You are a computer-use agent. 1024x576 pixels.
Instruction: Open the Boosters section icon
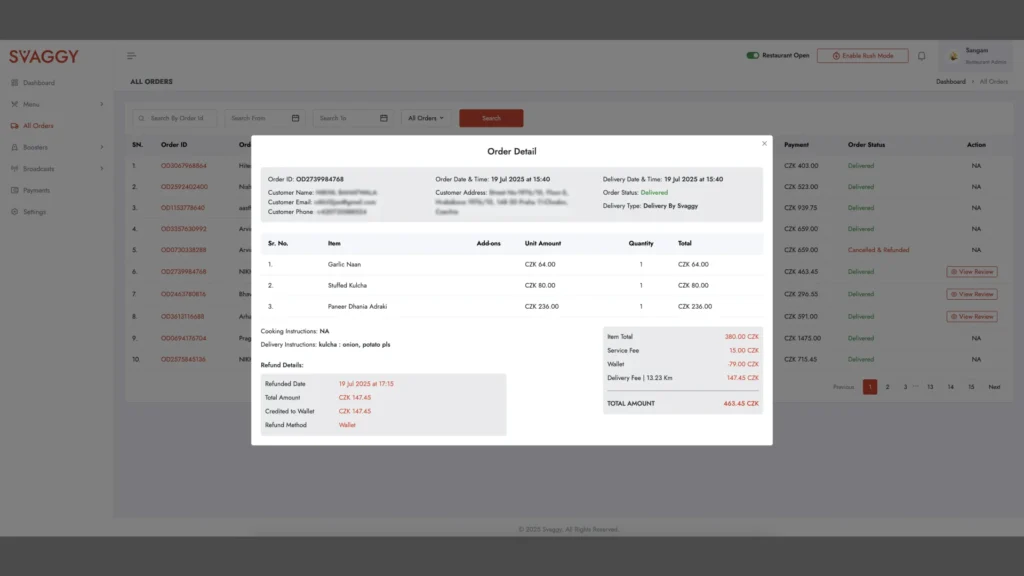tap(13, 147)
